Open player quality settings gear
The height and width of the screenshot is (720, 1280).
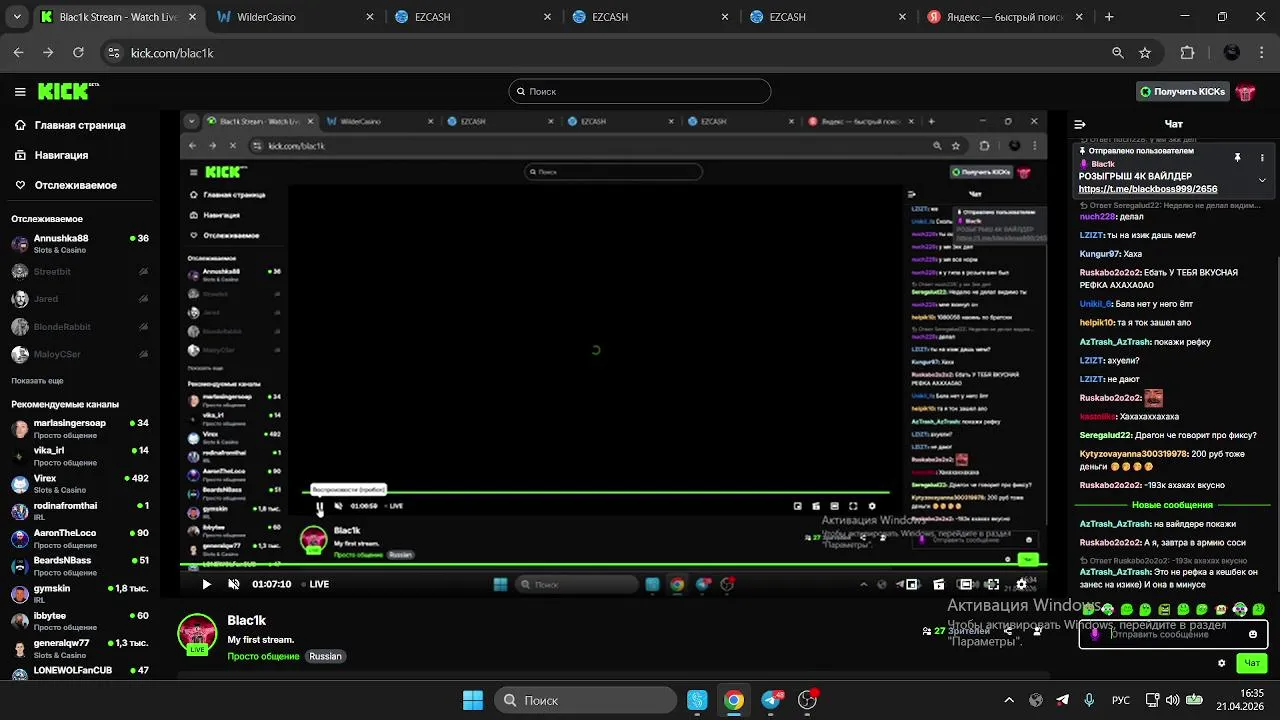pyautogui.click(x=1022, y=584)
